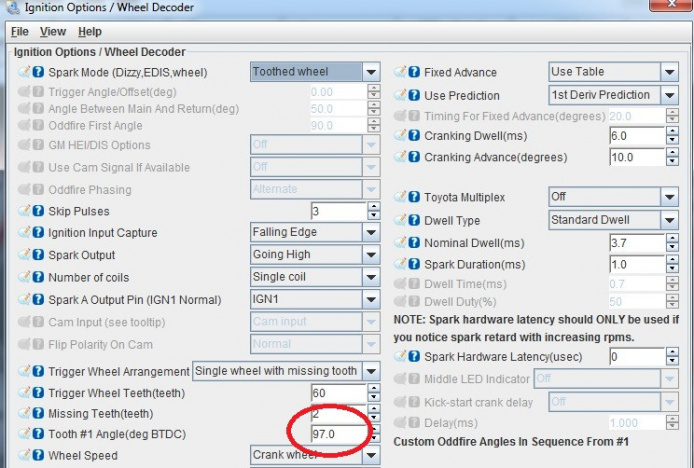Screen dimensions: 694x468
Task: Decrease Cranking Advance with down stepper arrow
Action: 672,162
